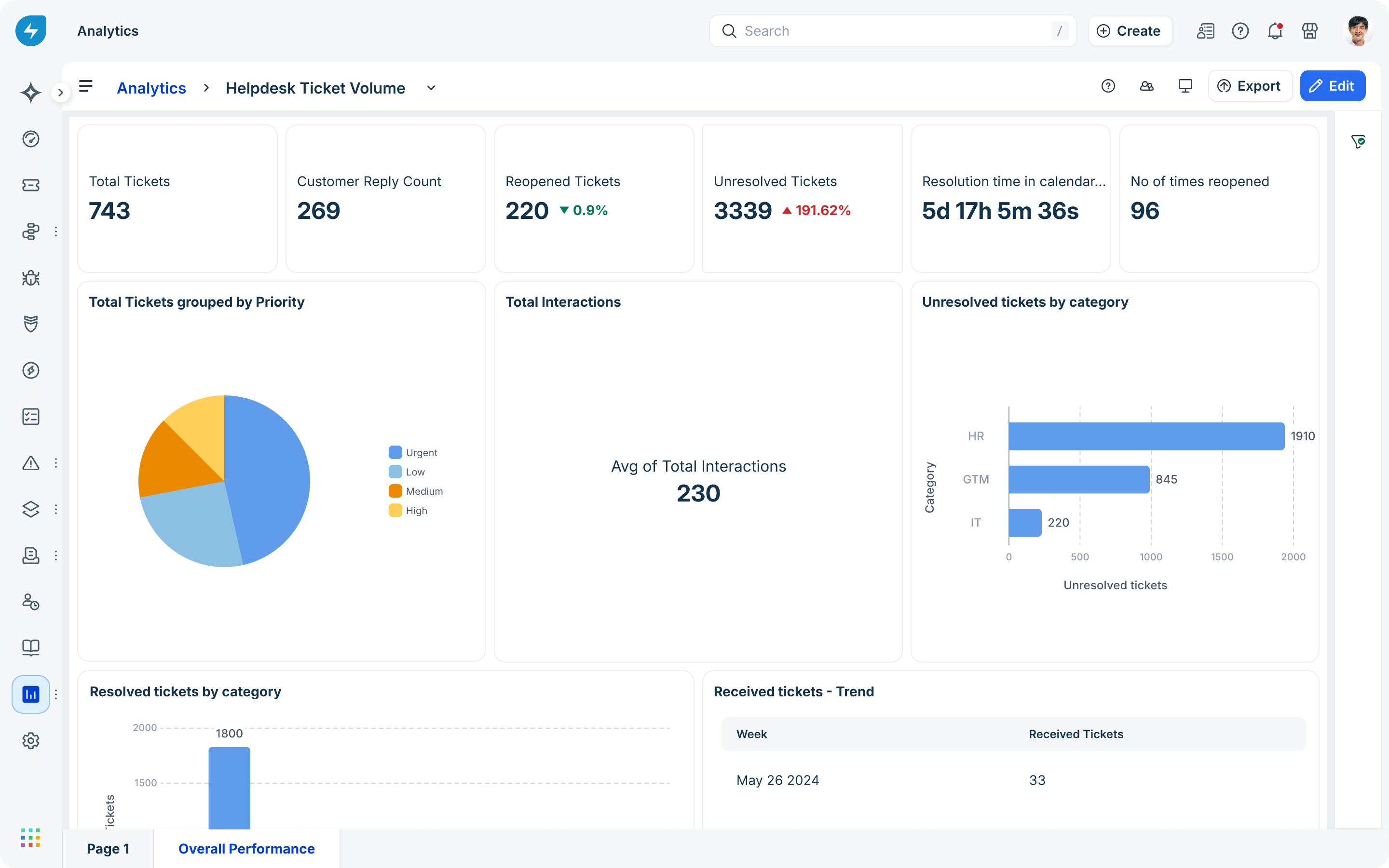
Task: Open the Tickets icon in sidebar
Action: tap(31, 185)
